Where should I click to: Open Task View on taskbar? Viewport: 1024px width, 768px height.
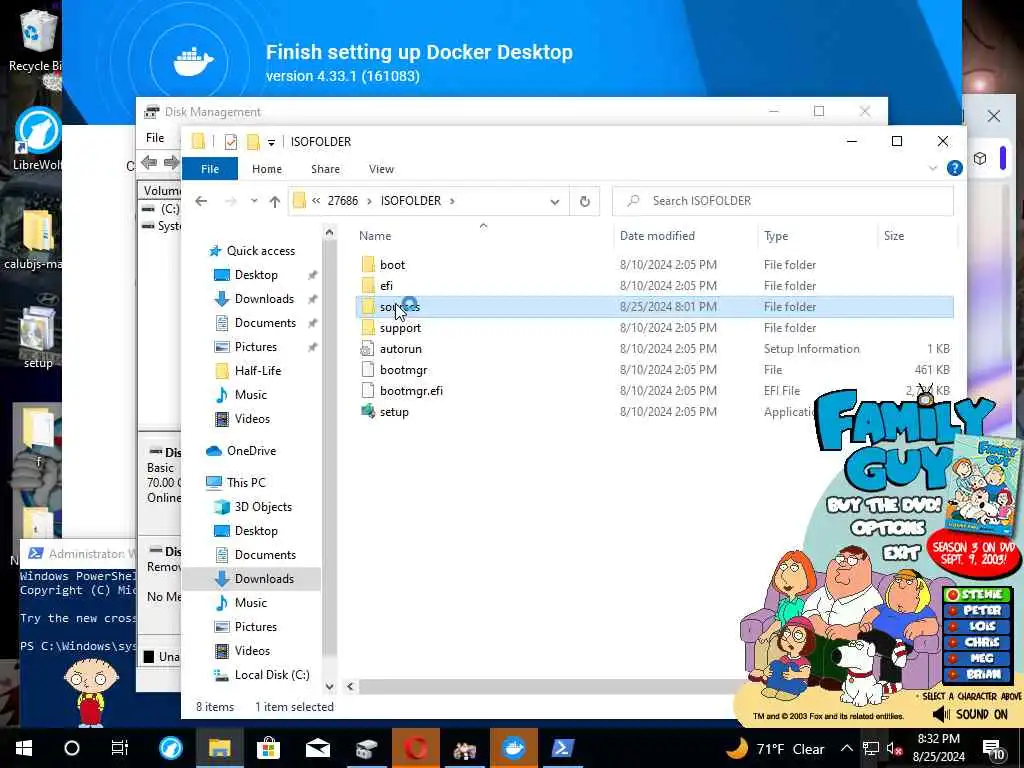[x=120, y=748]
